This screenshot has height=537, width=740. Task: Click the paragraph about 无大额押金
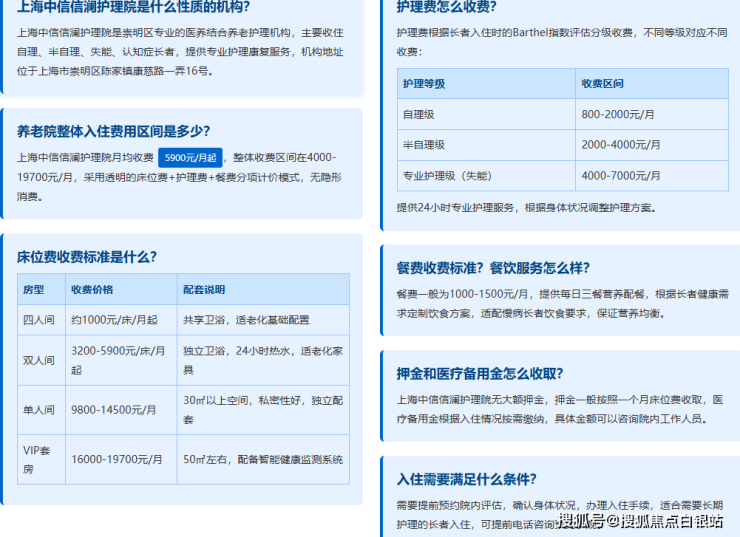click(560, 409)
